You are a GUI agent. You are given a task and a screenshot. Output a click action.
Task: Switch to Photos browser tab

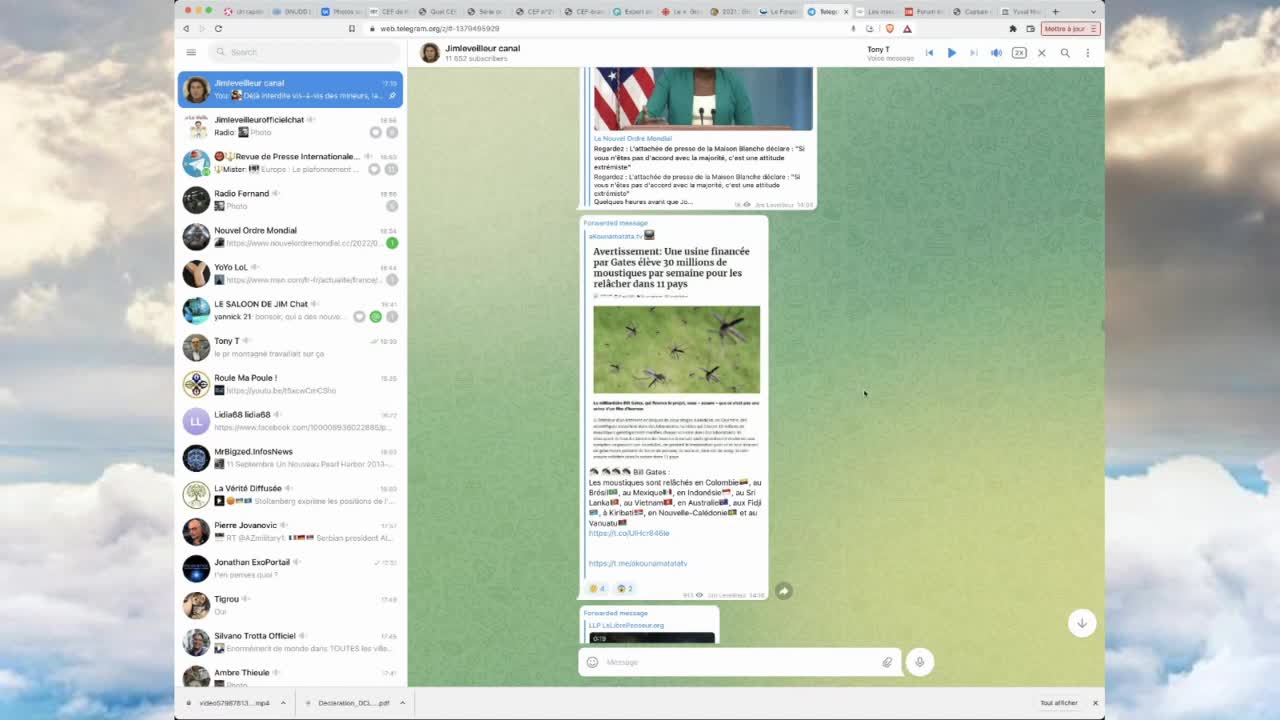[x=341, y=11]
